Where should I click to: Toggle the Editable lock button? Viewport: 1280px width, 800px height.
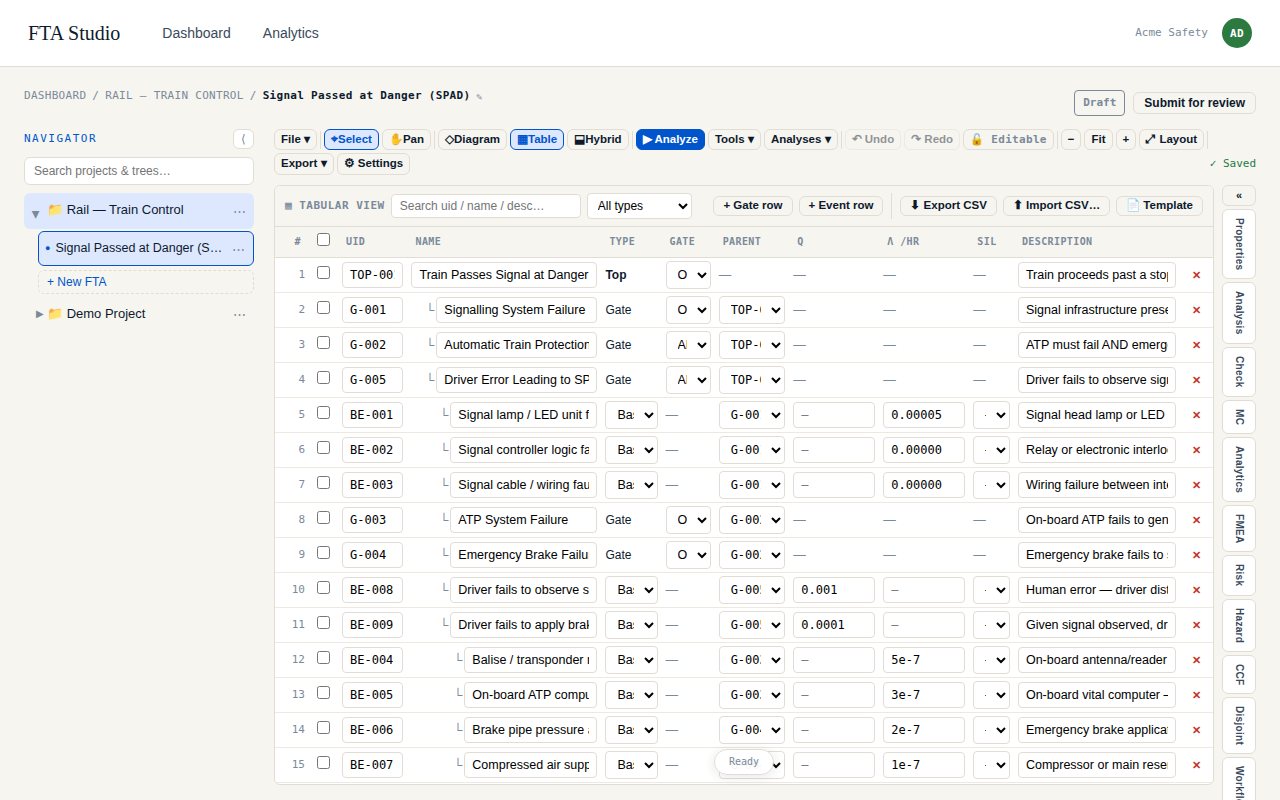pyautogui.click(x=1009, y=140)
